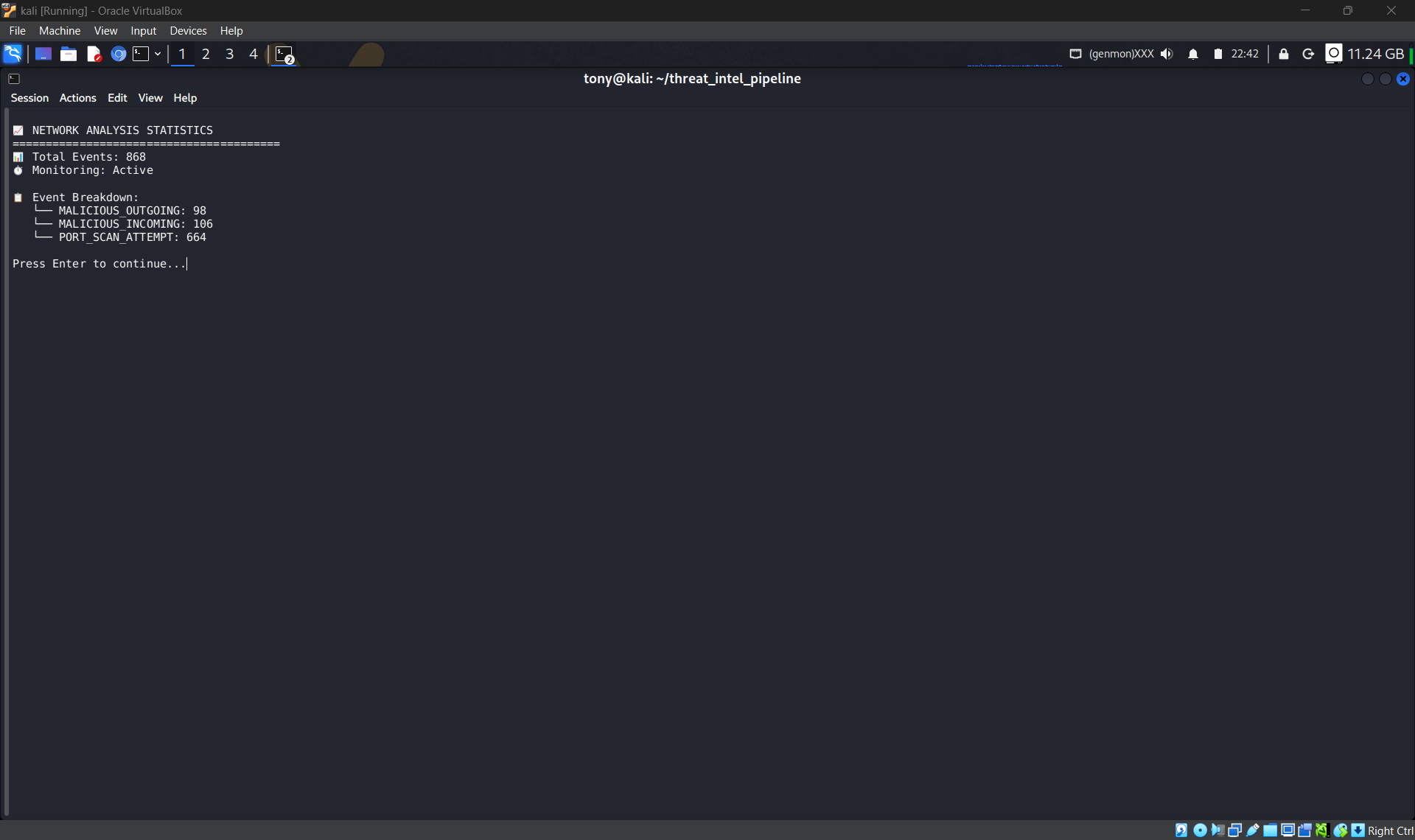Click the MALICIOUS_OUTGOING: 98 row
Viewport: 1415px width, 840px height.
point(132,210)
